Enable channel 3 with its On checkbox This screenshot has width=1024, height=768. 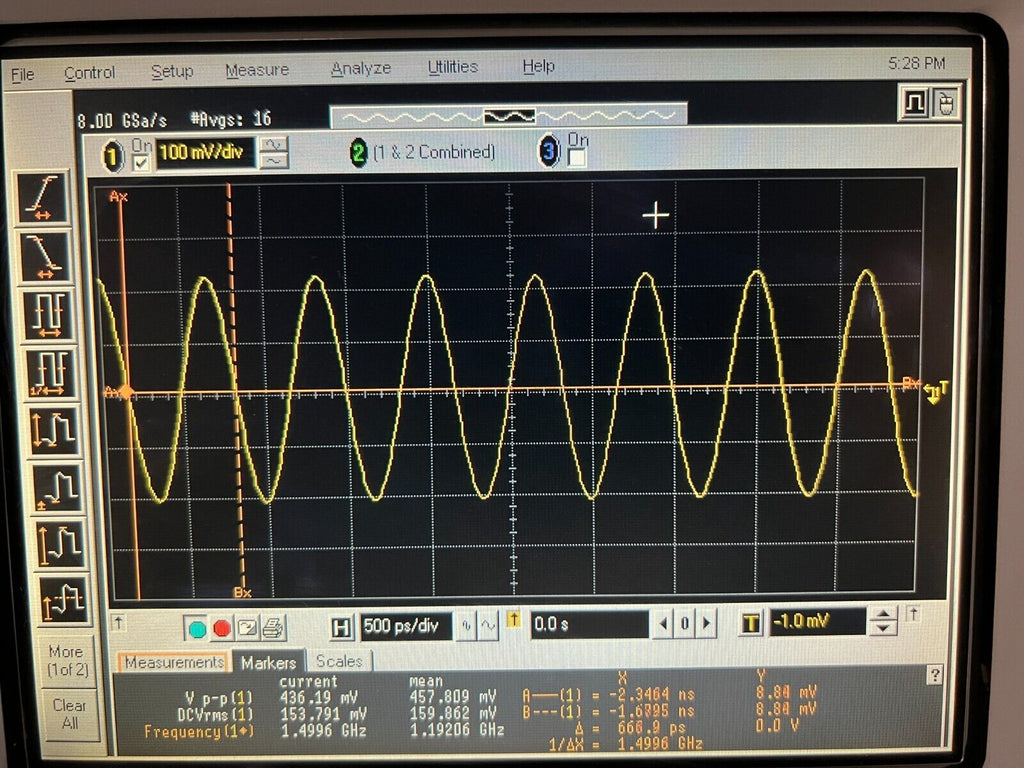click(x=576, y=157)
